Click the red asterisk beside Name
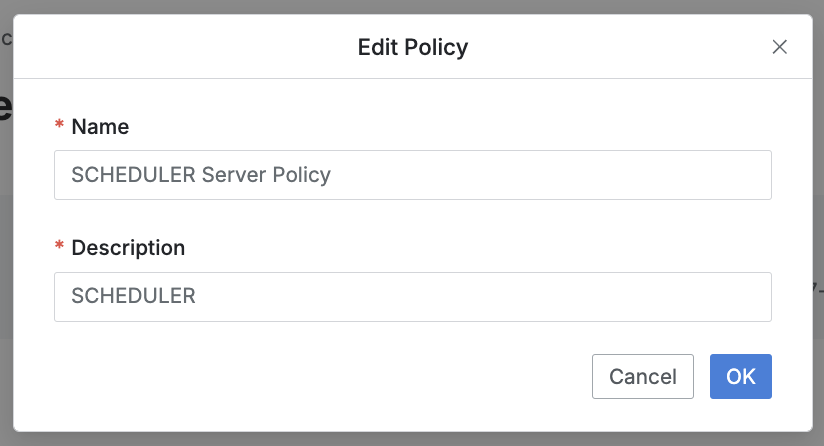 coord(60,127)
